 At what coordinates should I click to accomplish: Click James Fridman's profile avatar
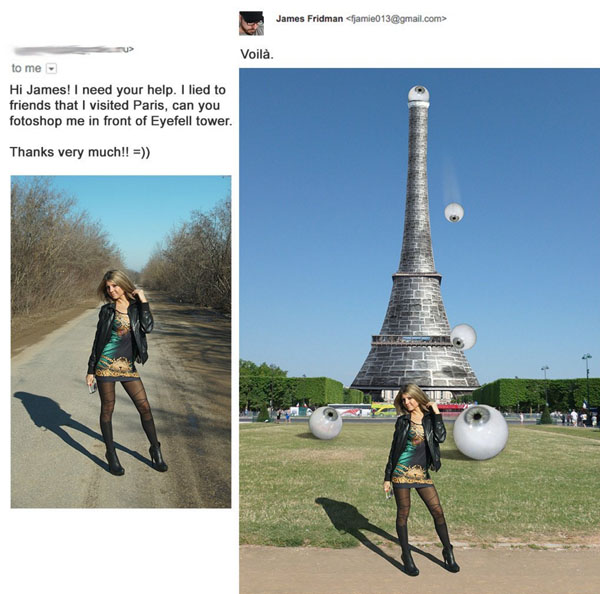coord(251,23)
